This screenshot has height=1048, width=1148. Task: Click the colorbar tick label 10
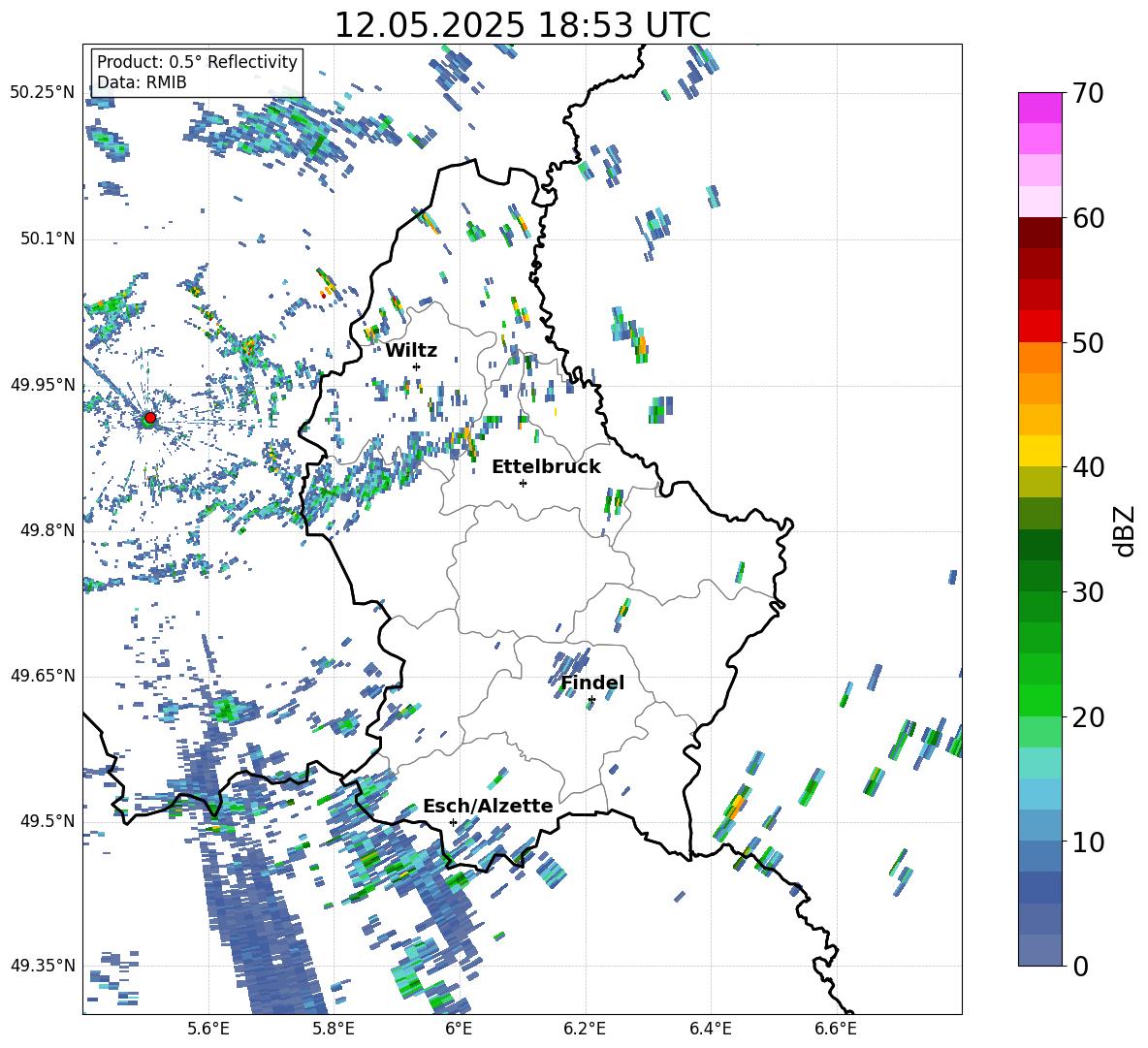point(1088,842)
